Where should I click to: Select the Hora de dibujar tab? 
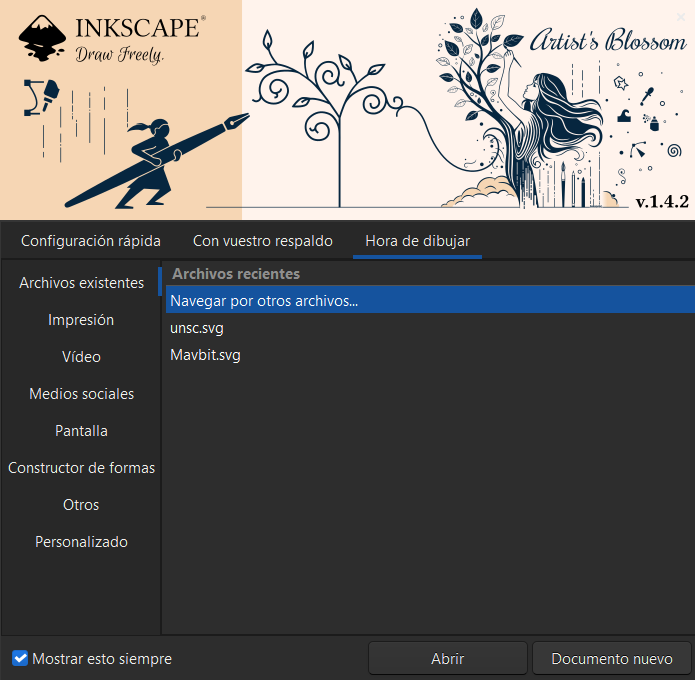pyautogui.click(x=417, y=241)
